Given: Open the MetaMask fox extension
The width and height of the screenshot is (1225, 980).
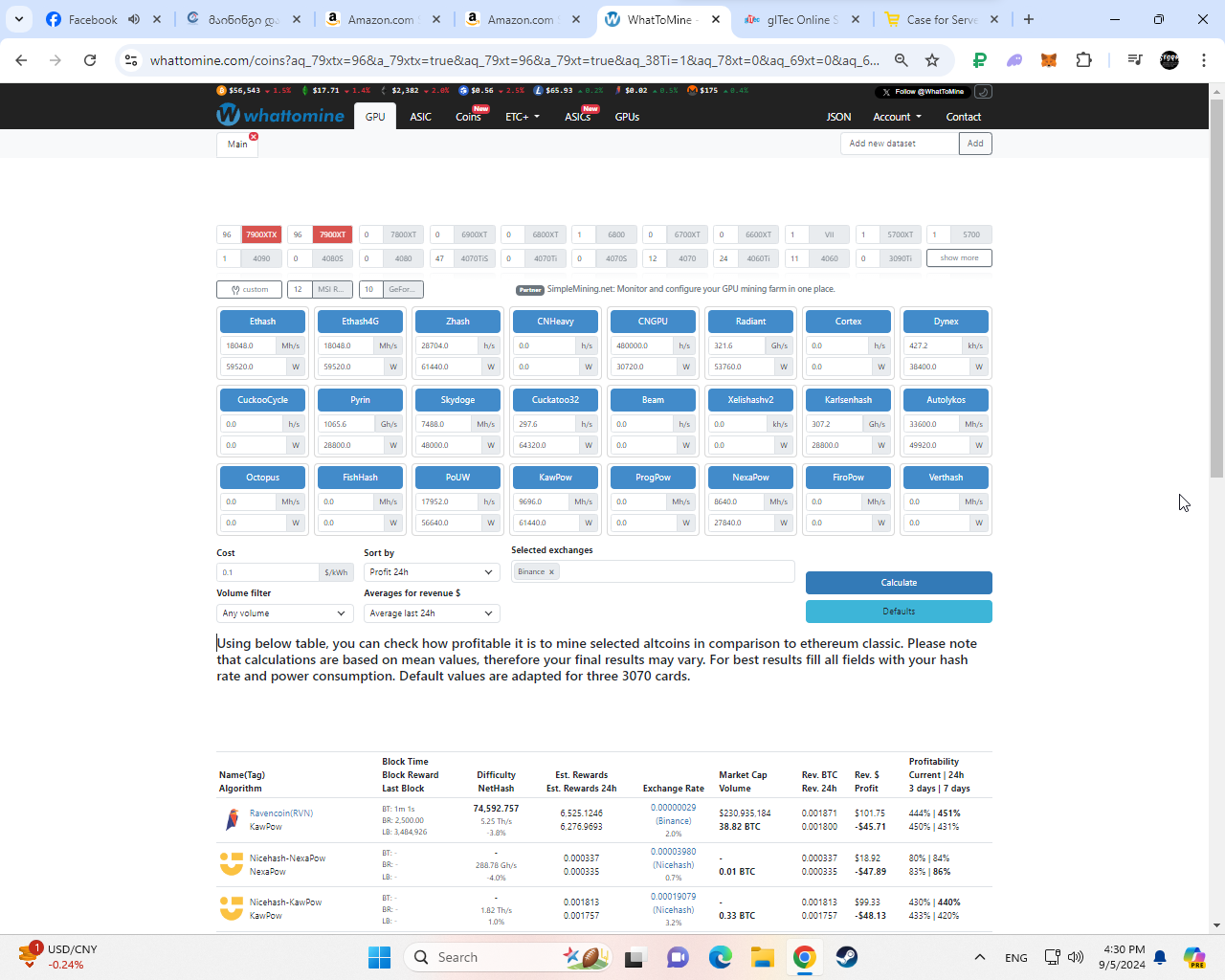Looking at the screenshot, I should pos(1049,60).
